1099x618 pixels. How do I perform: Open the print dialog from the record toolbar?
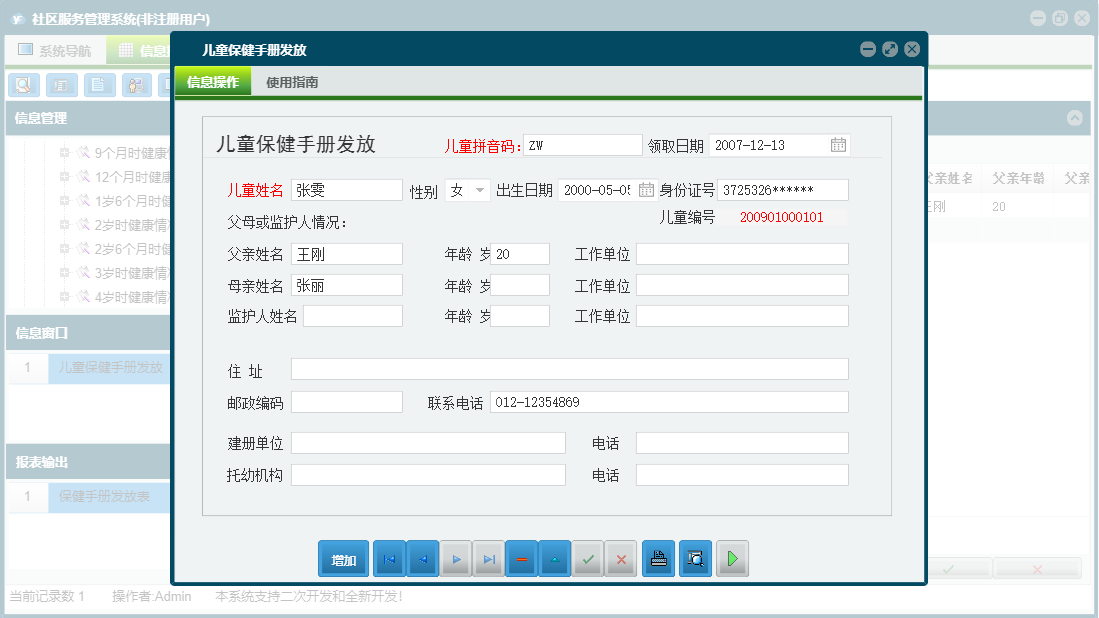[x=658, y=558]
